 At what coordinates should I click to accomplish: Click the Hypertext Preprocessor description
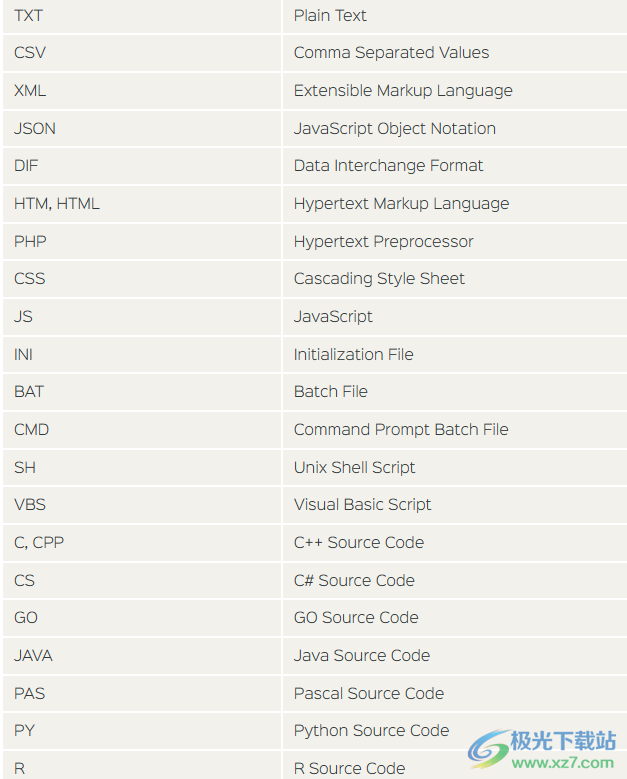click(x=383, y=241)
